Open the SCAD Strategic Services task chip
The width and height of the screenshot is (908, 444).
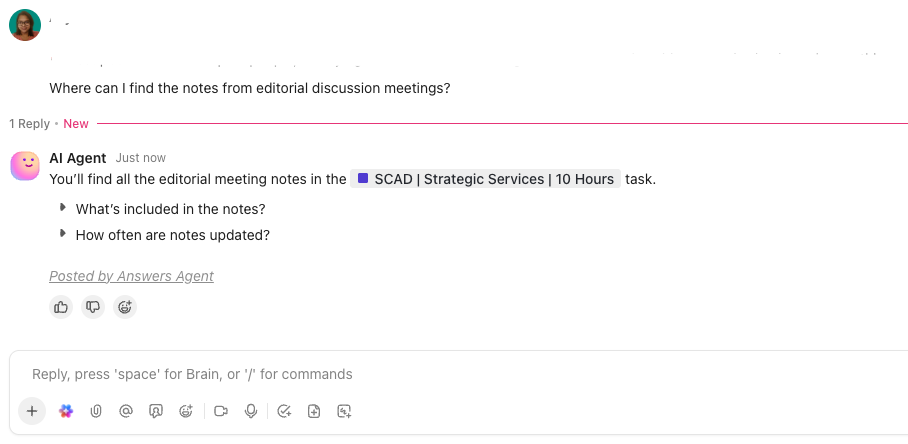point(485,179)
